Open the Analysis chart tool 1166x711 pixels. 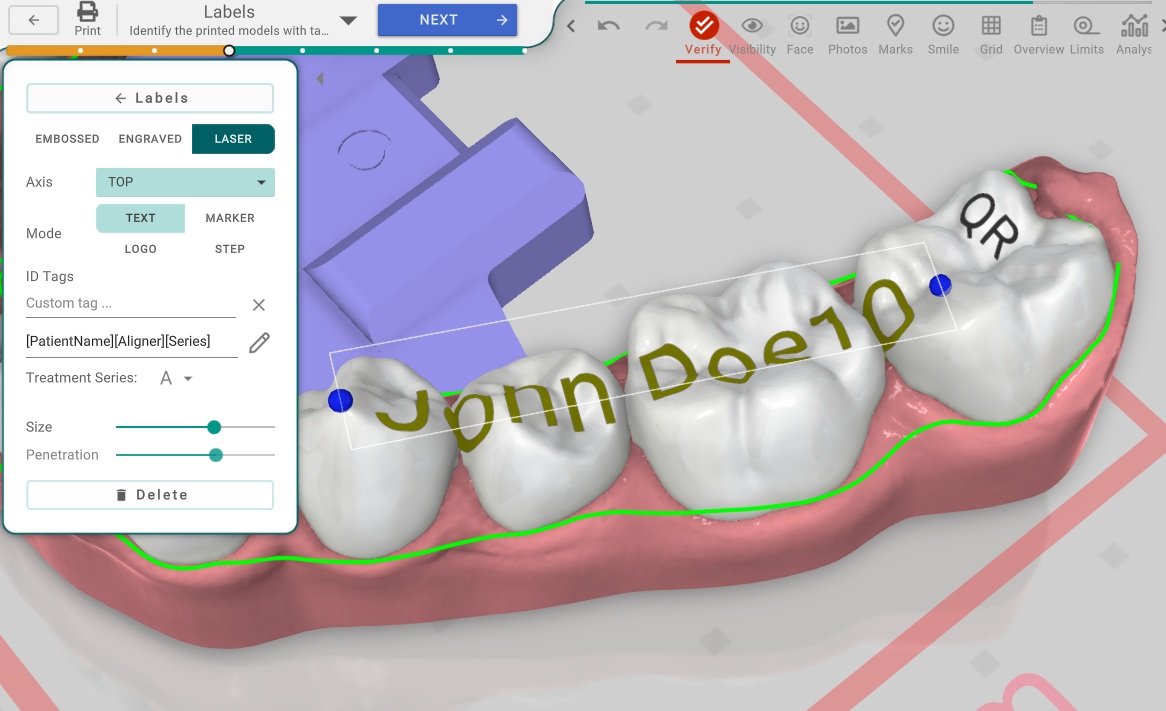click(1134, 34)
